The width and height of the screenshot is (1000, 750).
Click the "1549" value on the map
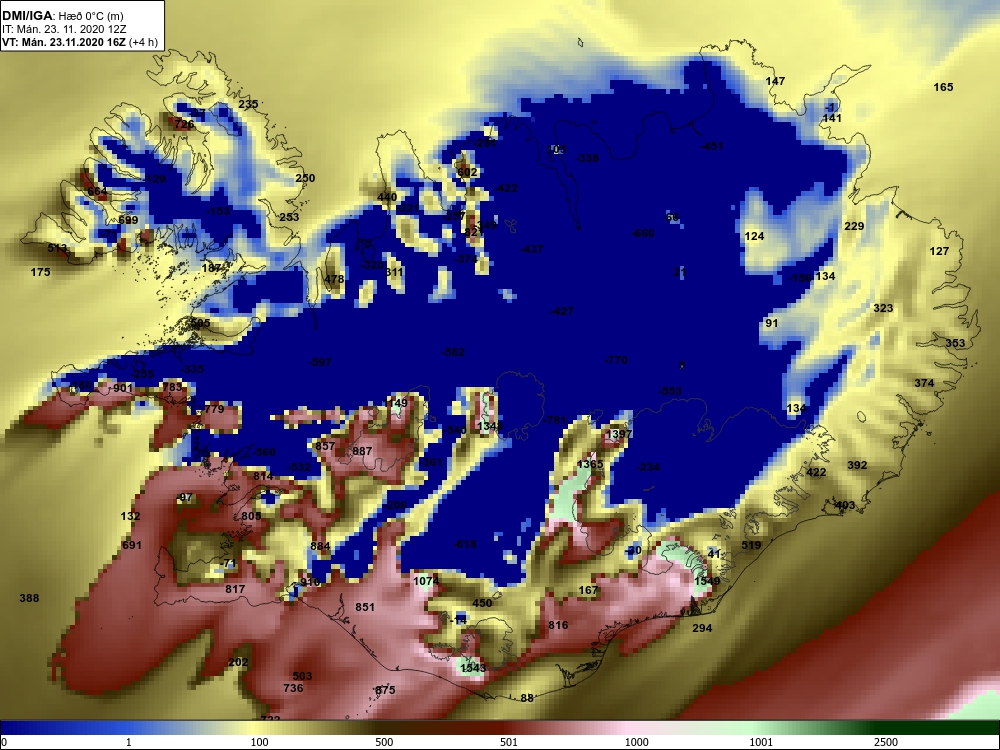707,581
